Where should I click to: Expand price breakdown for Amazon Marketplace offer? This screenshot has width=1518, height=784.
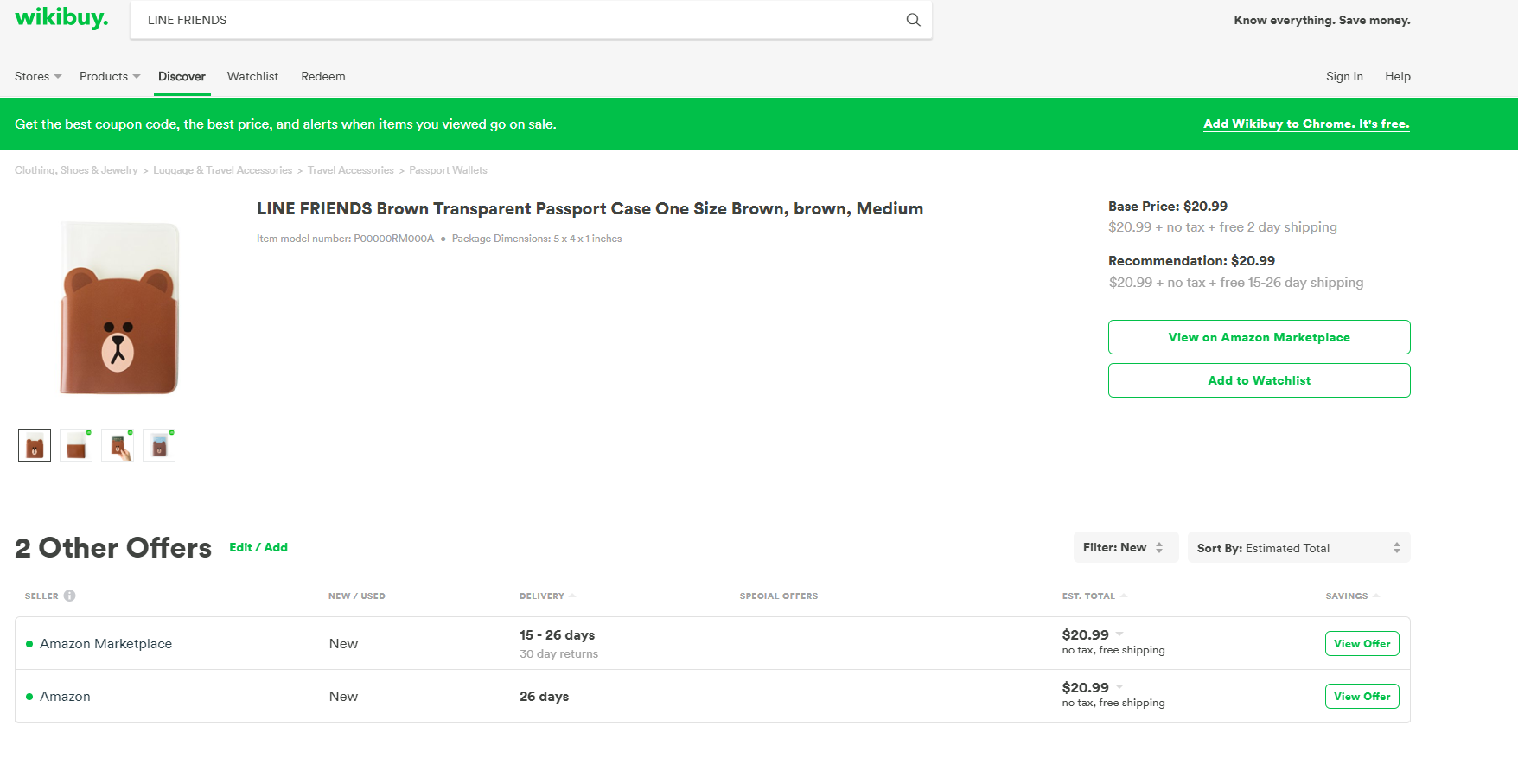[1119, 634]
